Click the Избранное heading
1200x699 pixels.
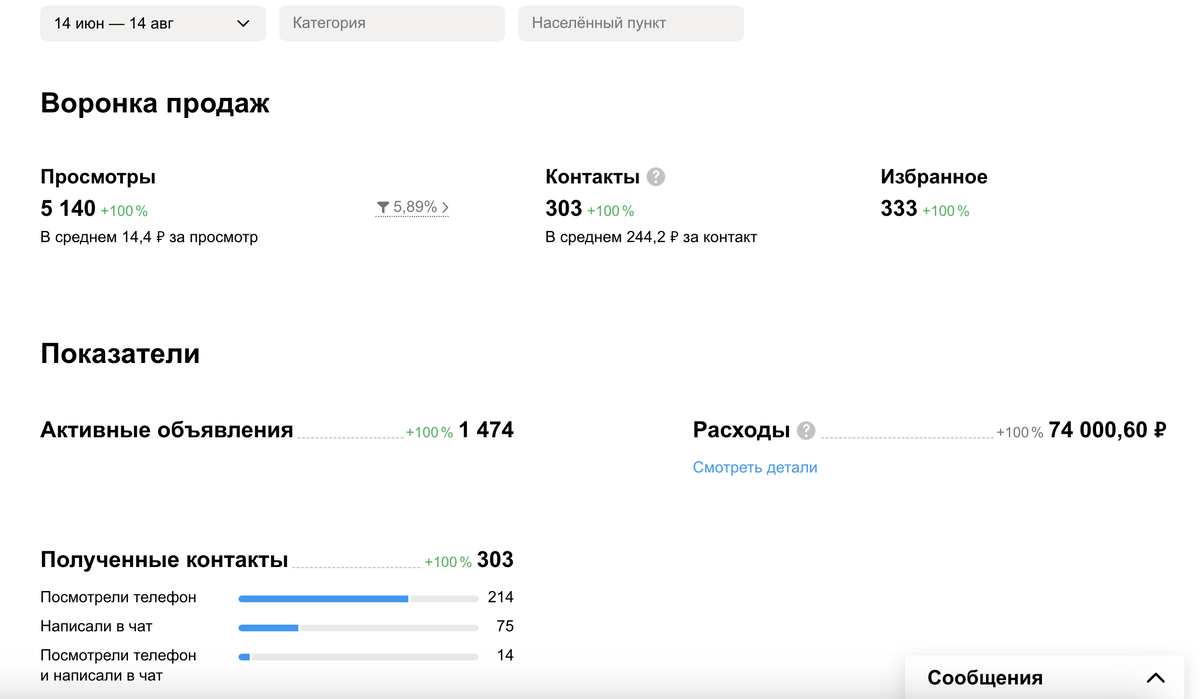(x=934, y=177)
